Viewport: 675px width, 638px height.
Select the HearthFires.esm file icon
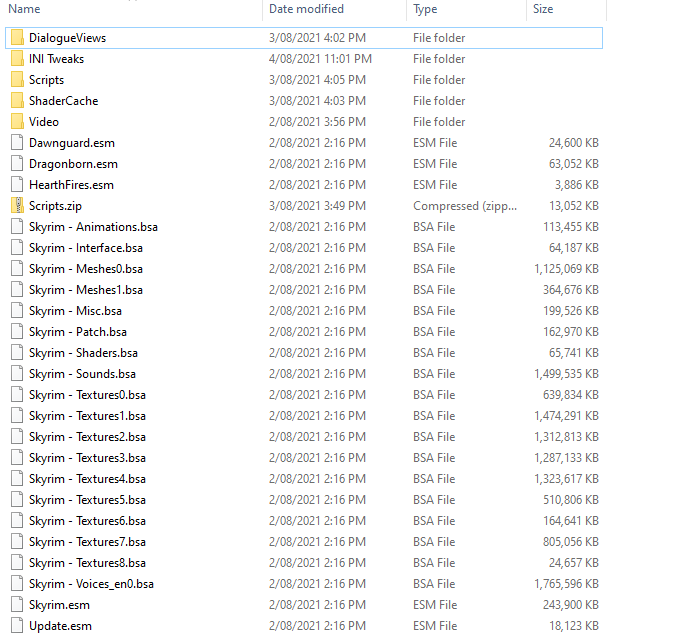17,185
